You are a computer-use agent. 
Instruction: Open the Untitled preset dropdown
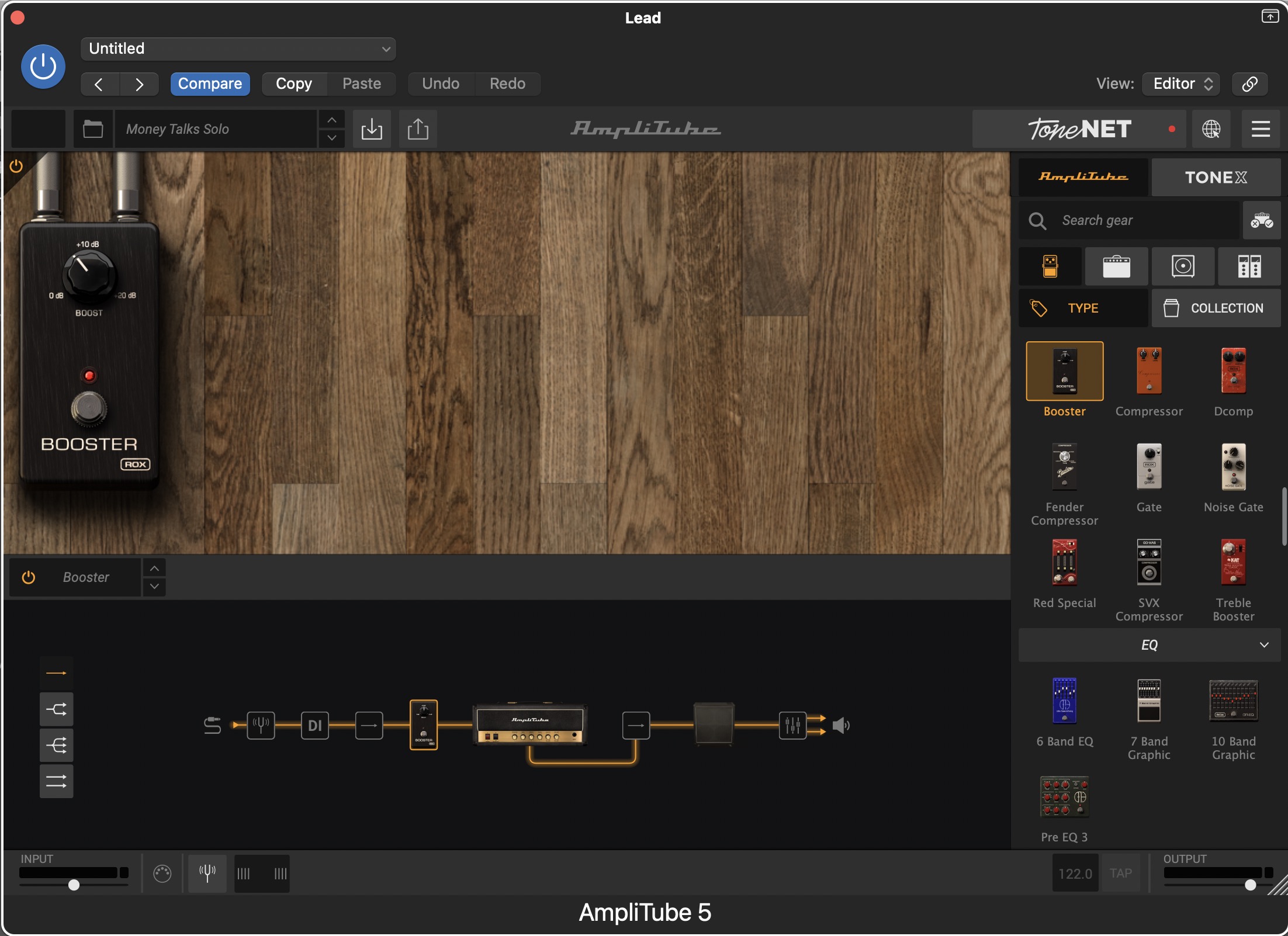pos(238,48)
